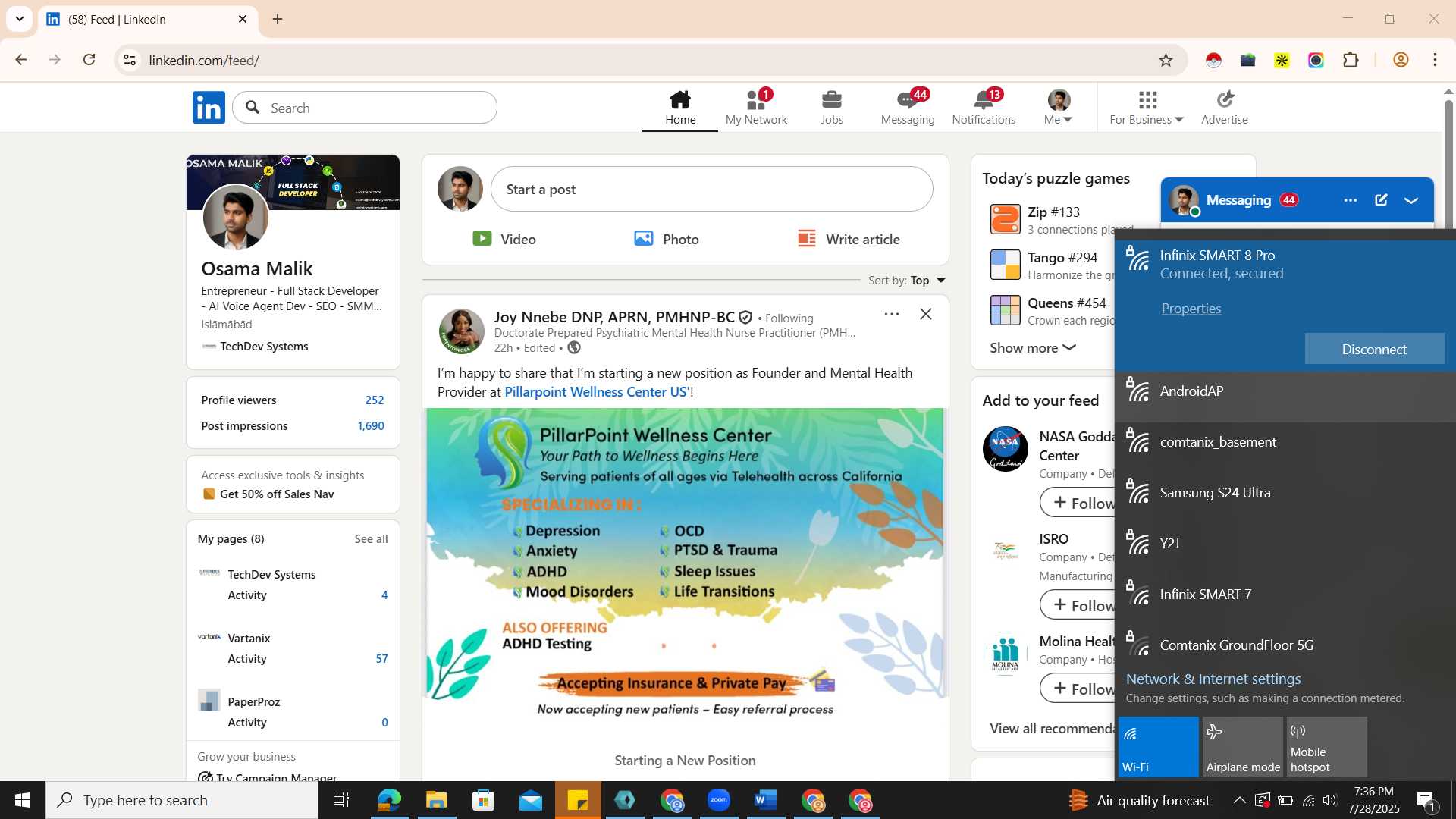Open Queens #454 puzzle game
1456x819 pixels.
pyautogui.click(x=1053, y=311)
